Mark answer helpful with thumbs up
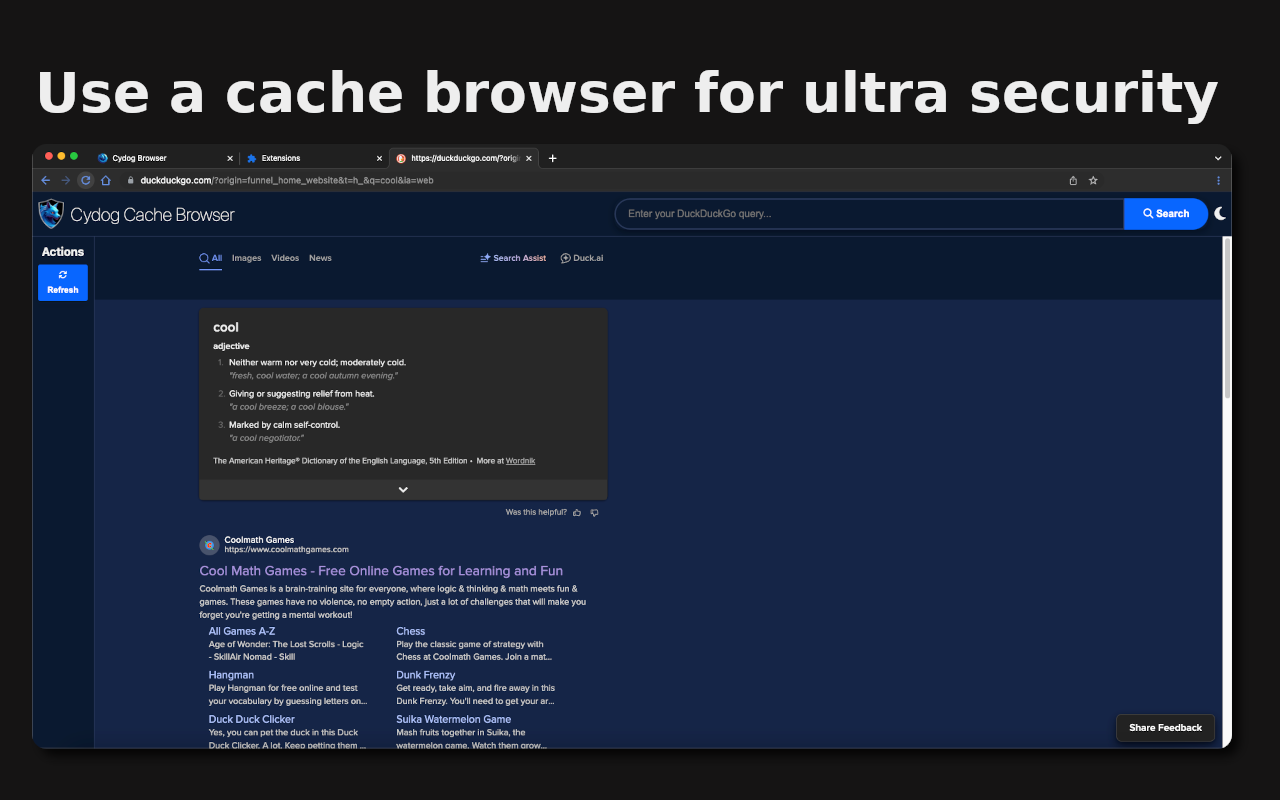This screenshot has width=1280, height=800. [577, 512]
